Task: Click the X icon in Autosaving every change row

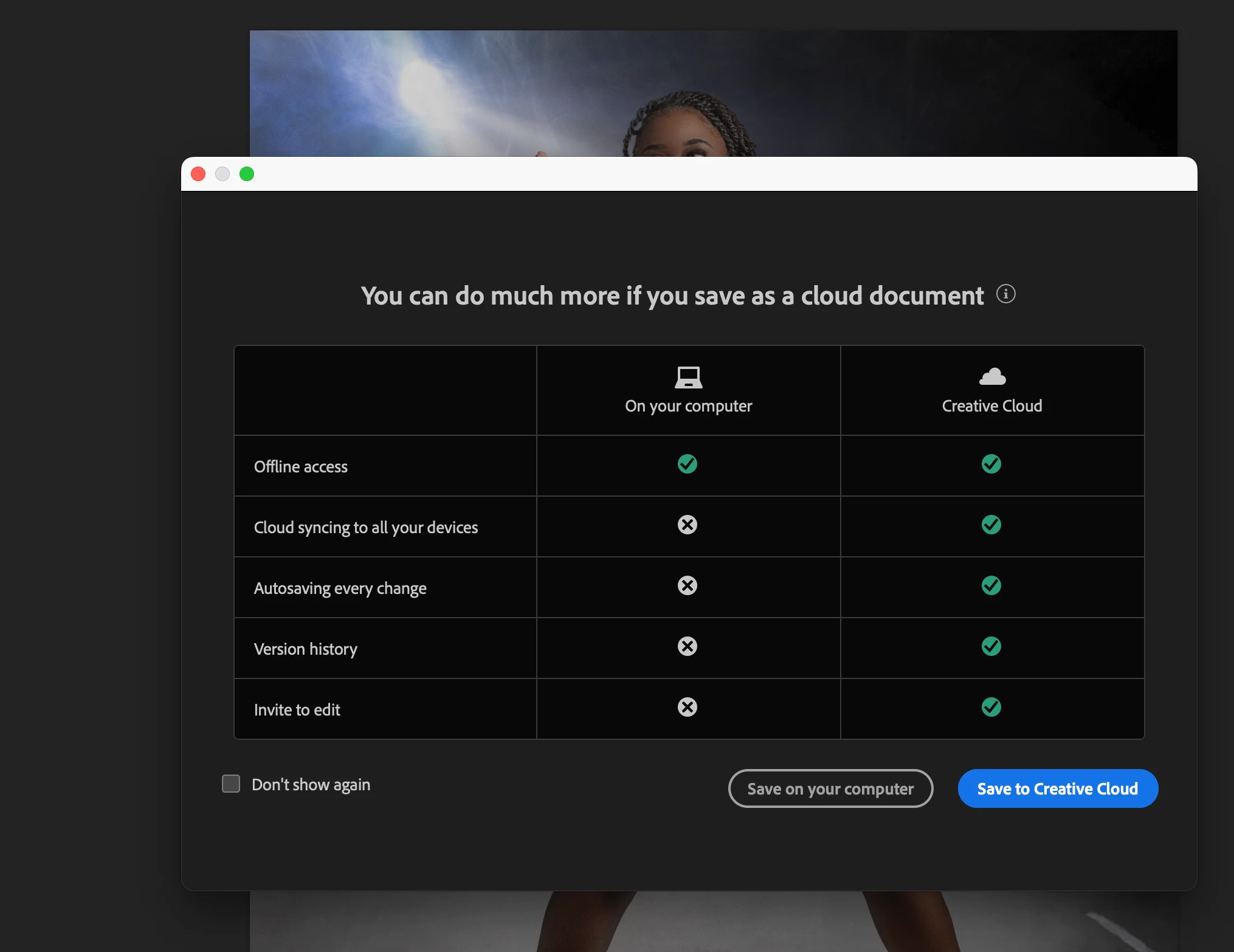Action: [688, 585]
